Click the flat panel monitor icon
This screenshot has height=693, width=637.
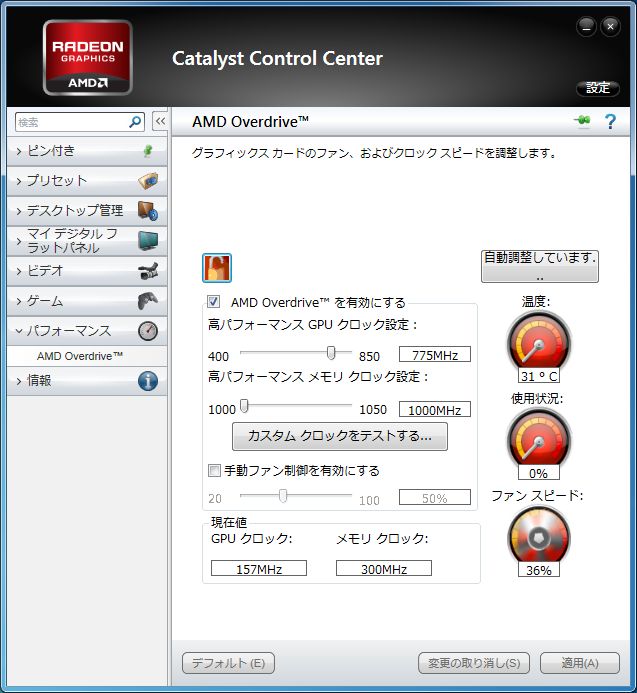148,241
